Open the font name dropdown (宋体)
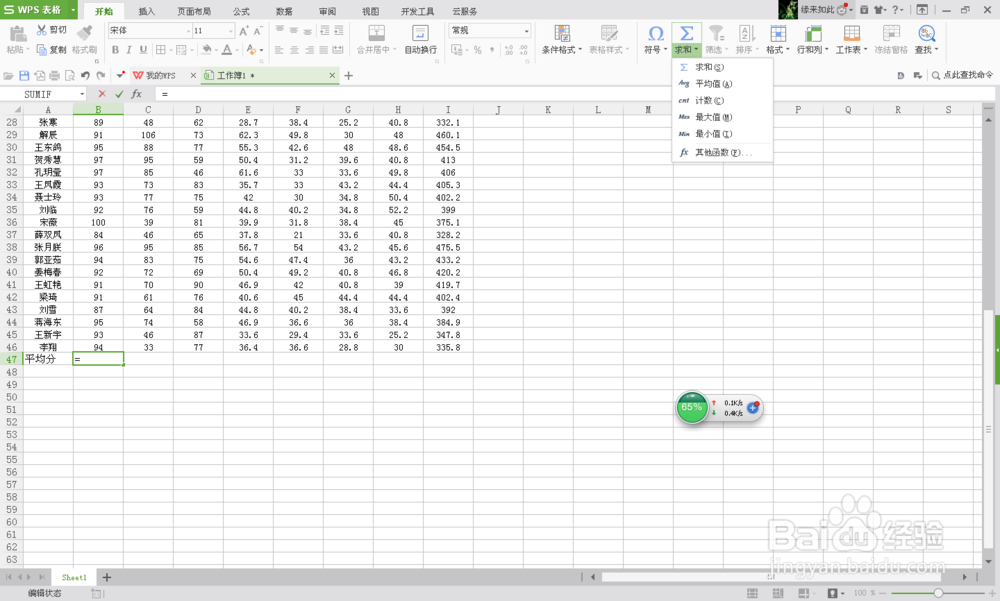 pyautogui.click(x=188, y=31)
